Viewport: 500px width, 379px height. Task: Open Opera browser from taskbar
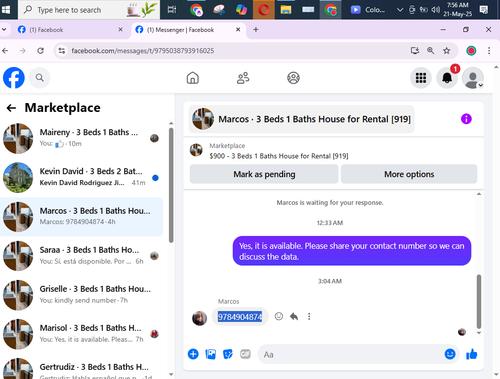click(x=264, y=10)
